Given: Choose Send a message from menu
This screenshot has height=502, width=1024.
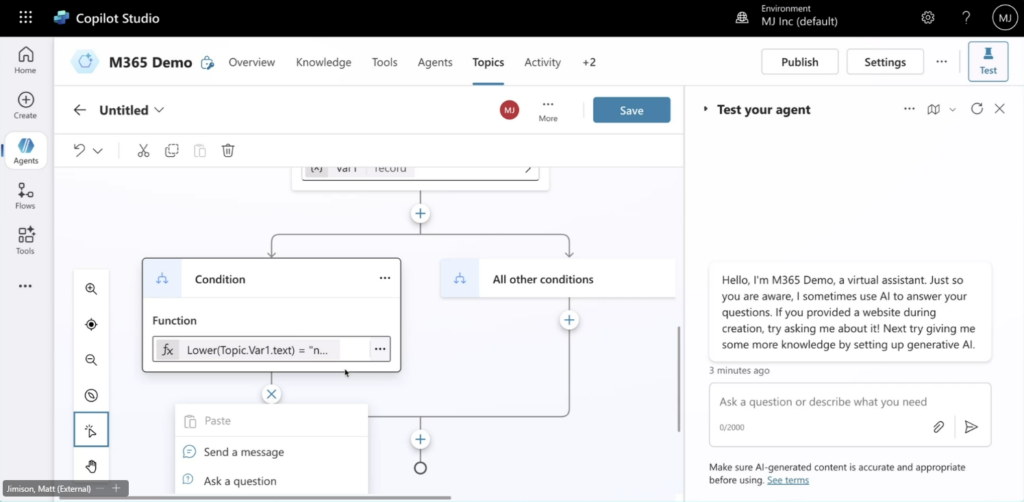Looking at the screenshot, I should click(271, 452).
